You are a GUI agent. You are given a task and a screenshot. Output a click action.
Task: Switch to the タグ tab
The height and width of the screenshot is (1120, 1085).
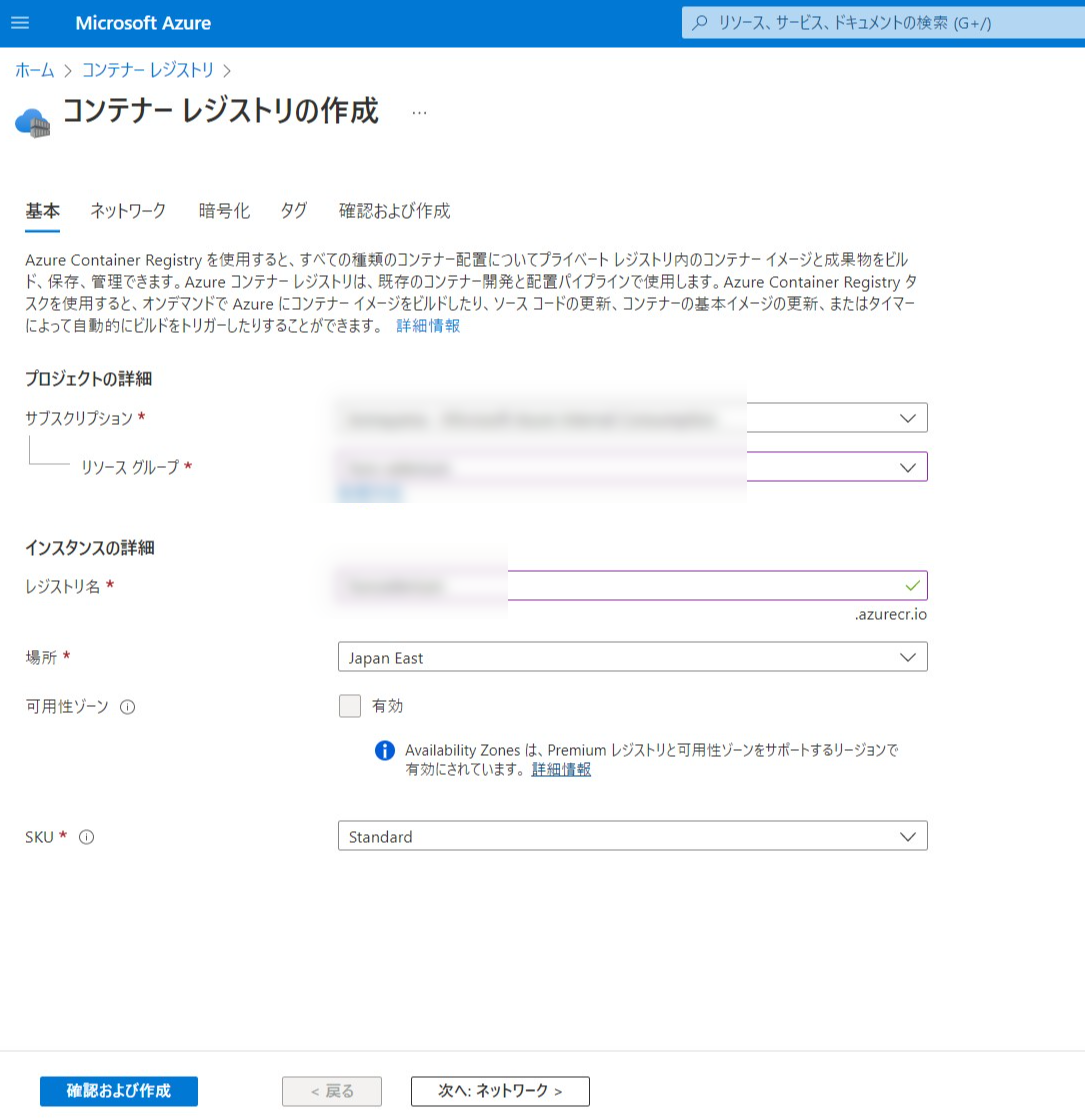(293, 211)
